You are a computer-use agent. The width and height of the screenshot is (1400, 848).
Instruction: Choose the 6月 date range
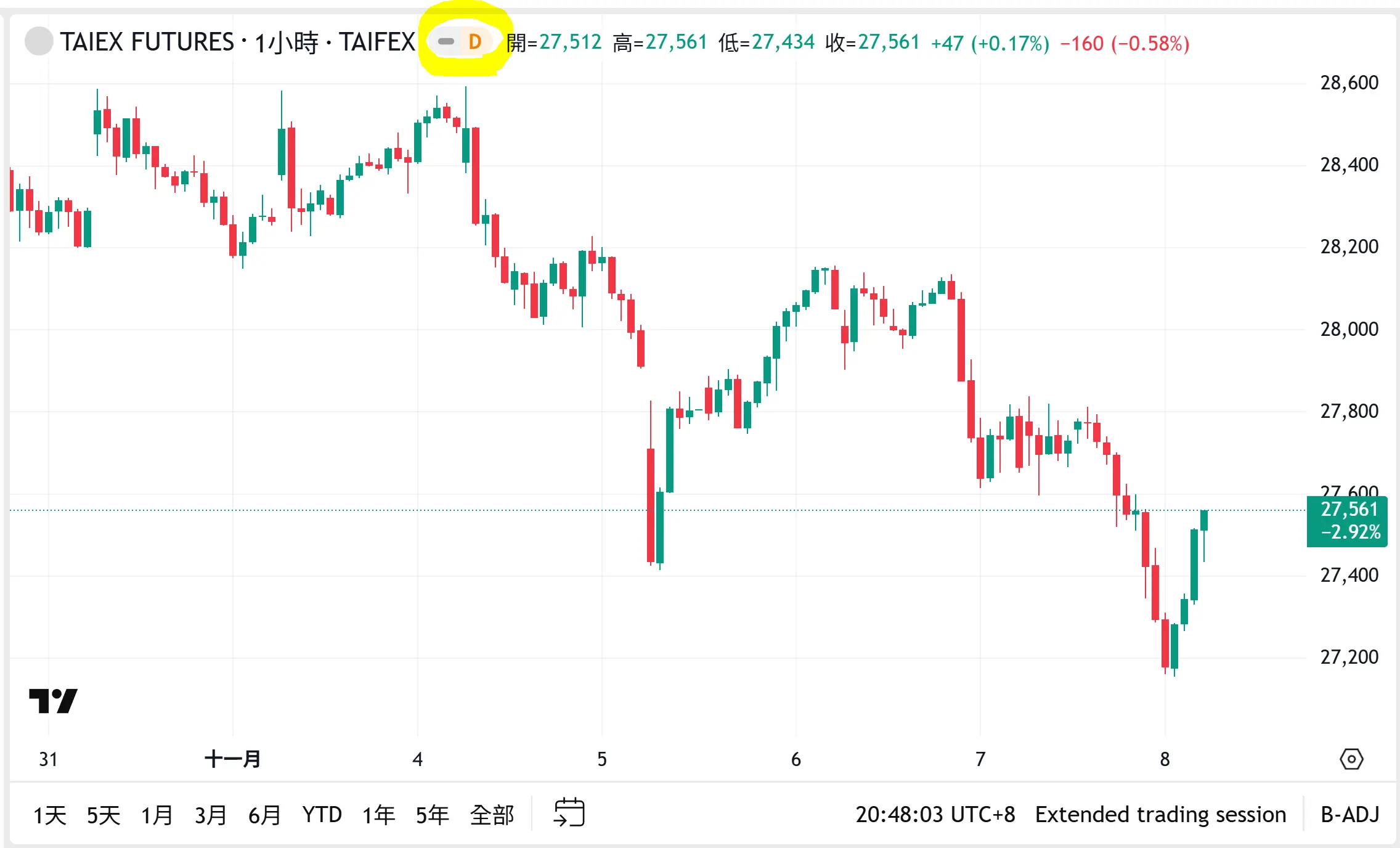264,815
